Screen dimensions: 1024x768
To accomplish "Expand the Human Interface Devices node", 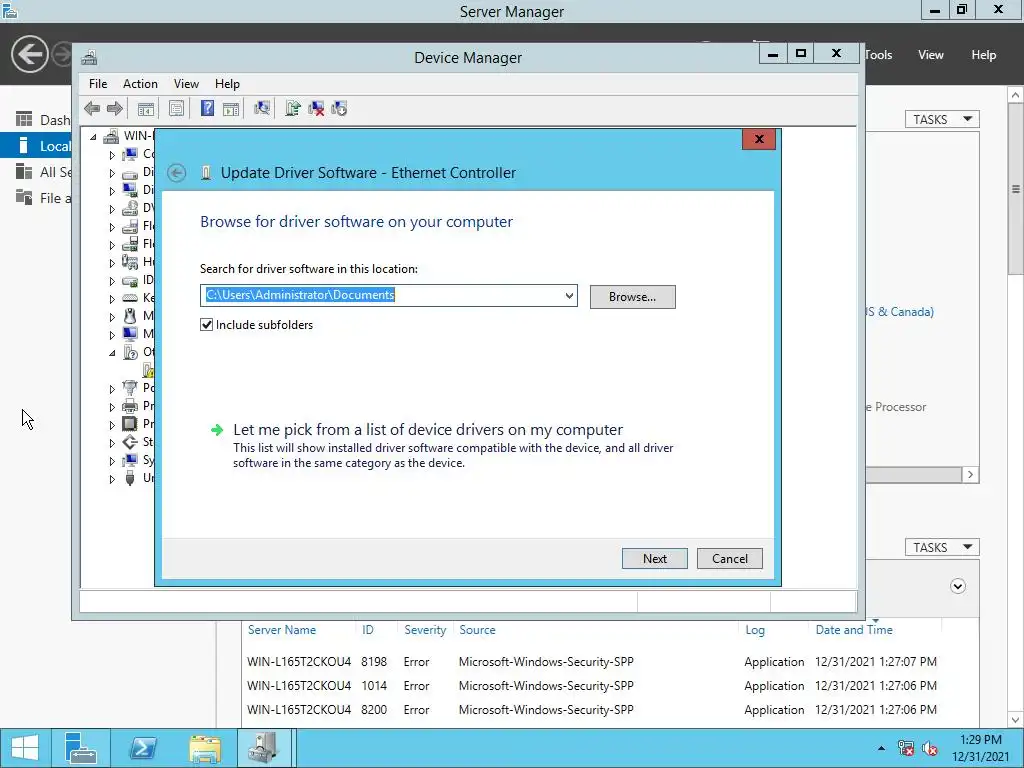I will coord(112,263).
